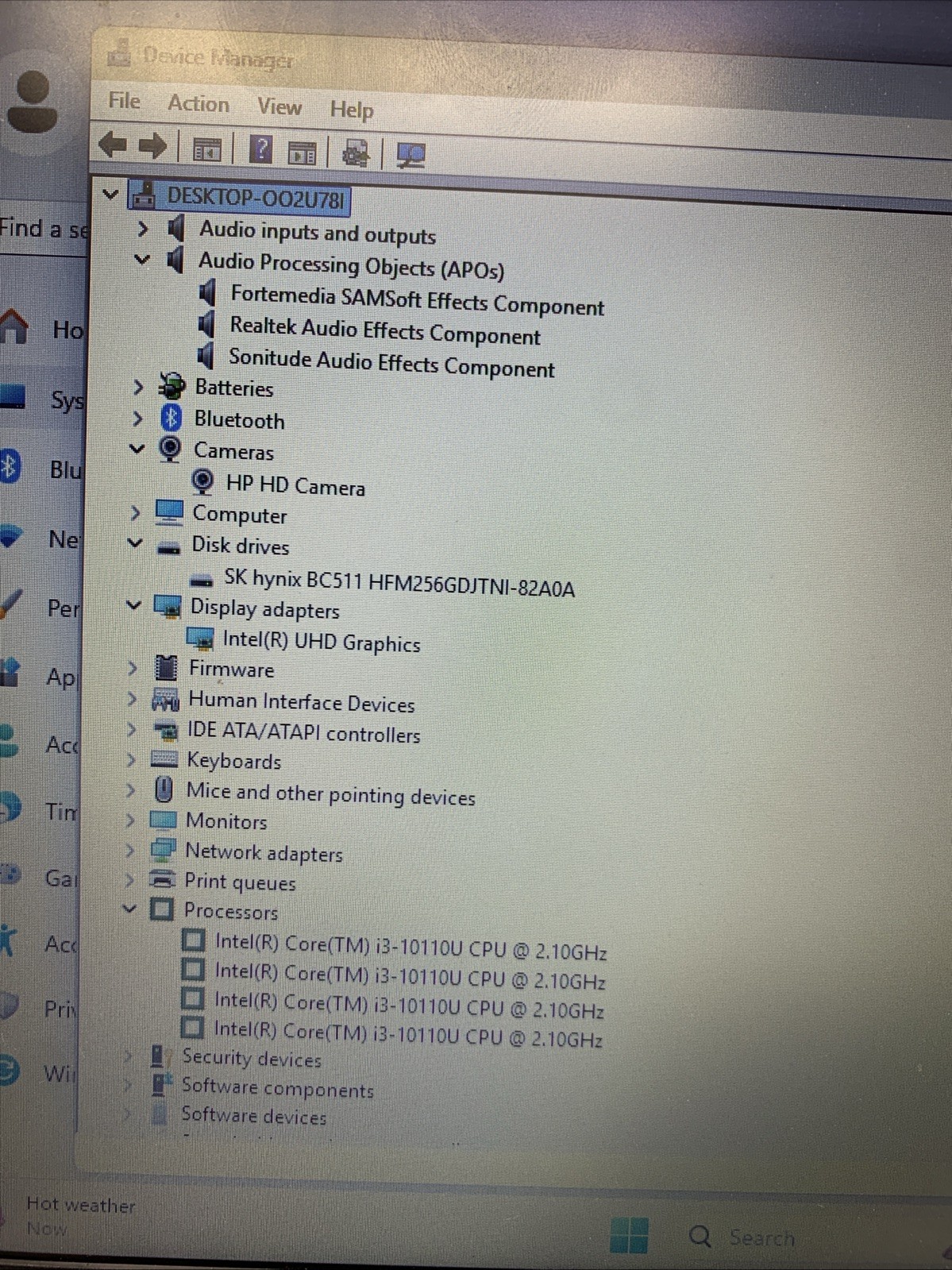952x1270 pixels.
Task: Click the Computer category monitor icon
Action: (168, 512)
